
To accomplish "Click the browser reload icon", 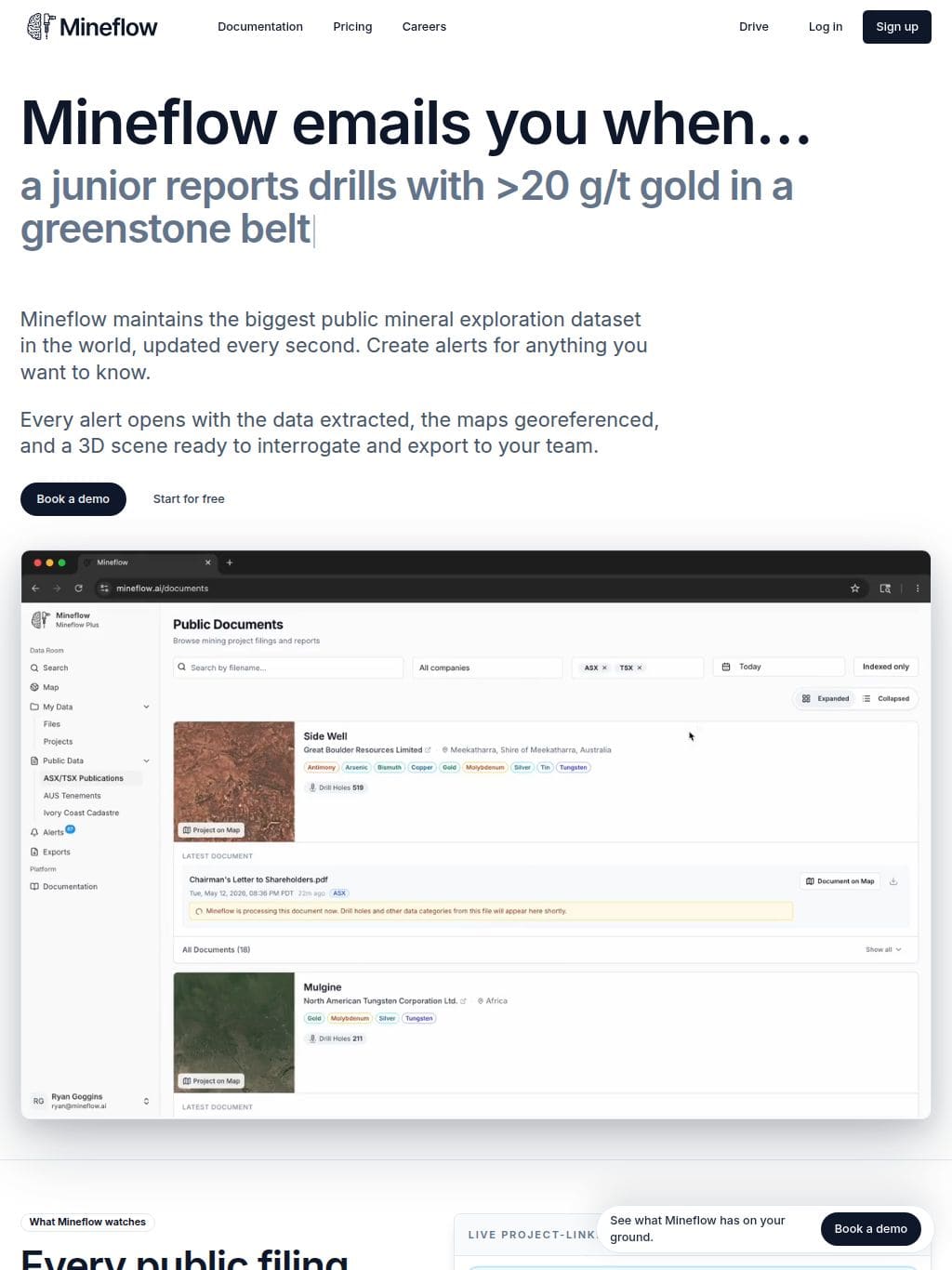I will pyautogui.click(x=79, y=589).
